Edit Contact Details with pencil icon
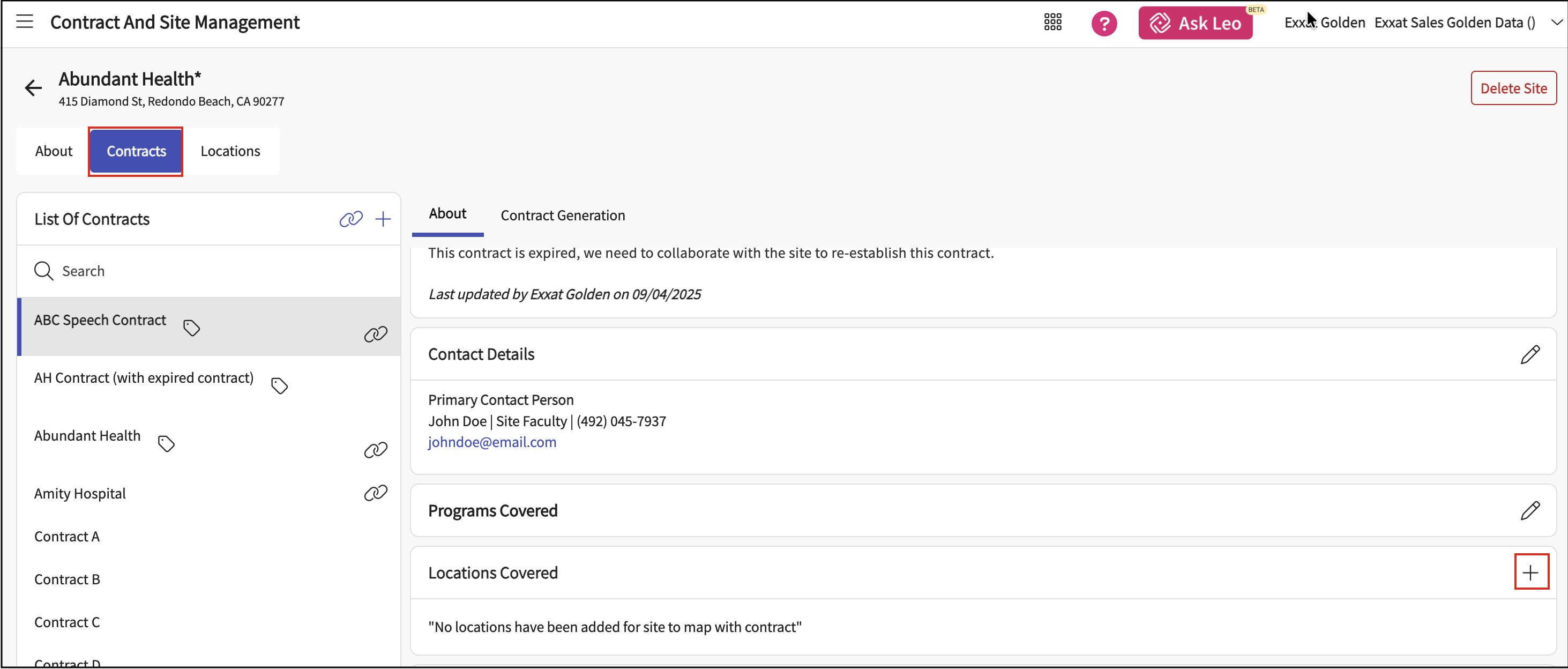 (1529, 354)
